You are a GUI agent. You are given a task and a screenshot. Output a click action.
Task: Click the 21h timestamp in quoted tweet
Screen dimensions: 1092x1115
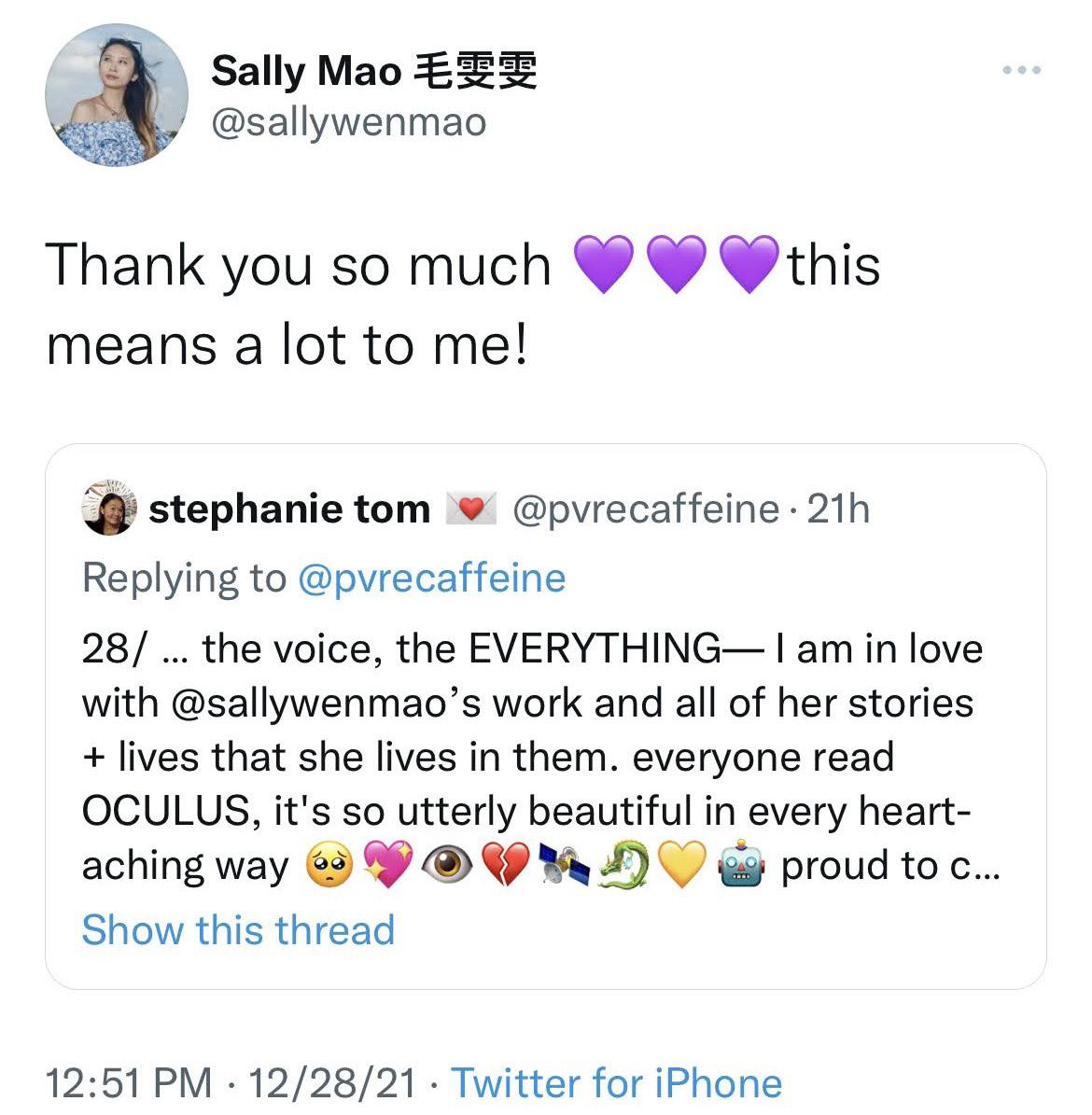coord(838,509)
